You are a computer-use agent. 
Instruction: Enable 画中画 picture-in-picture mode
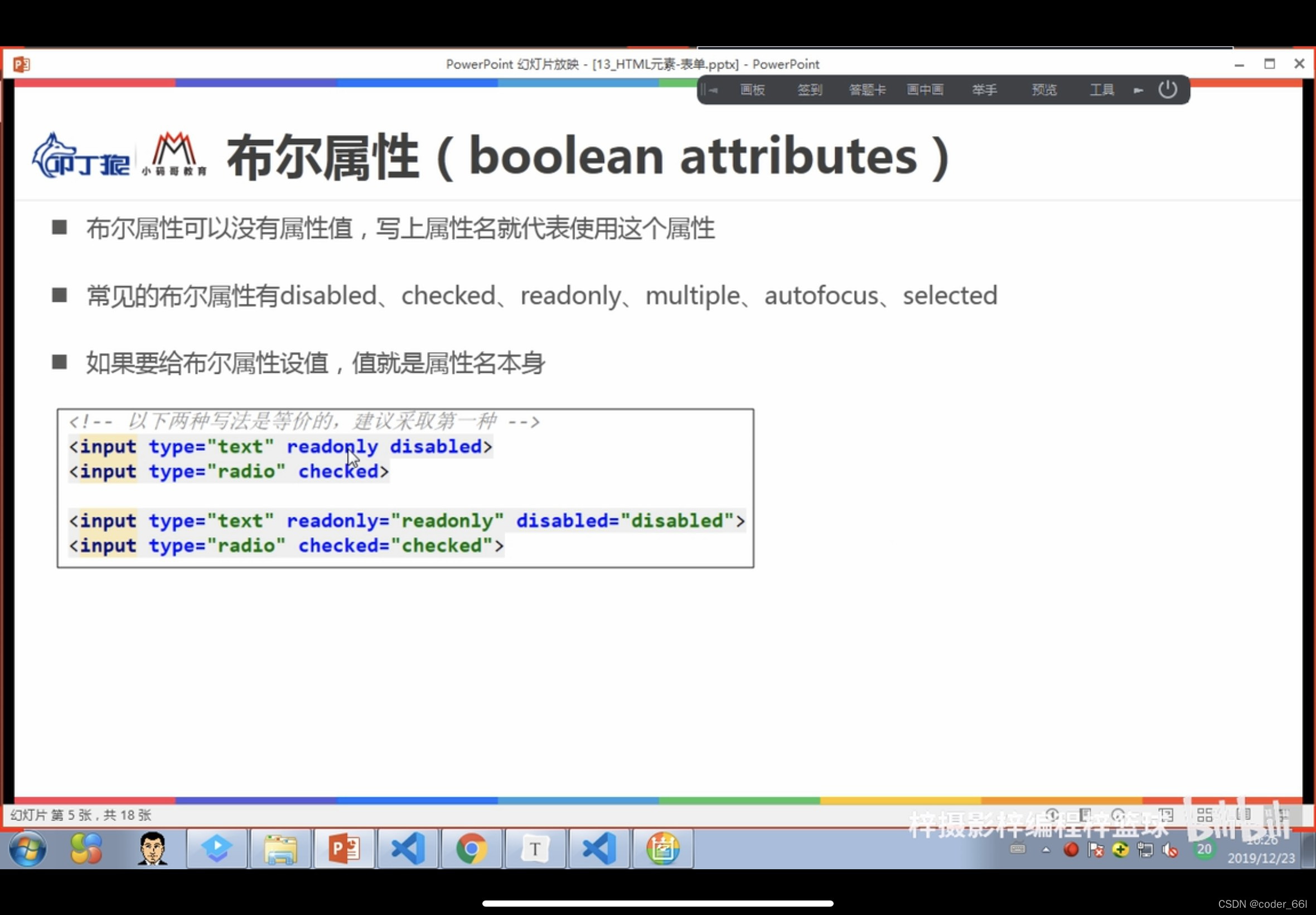tap(925, 90)
